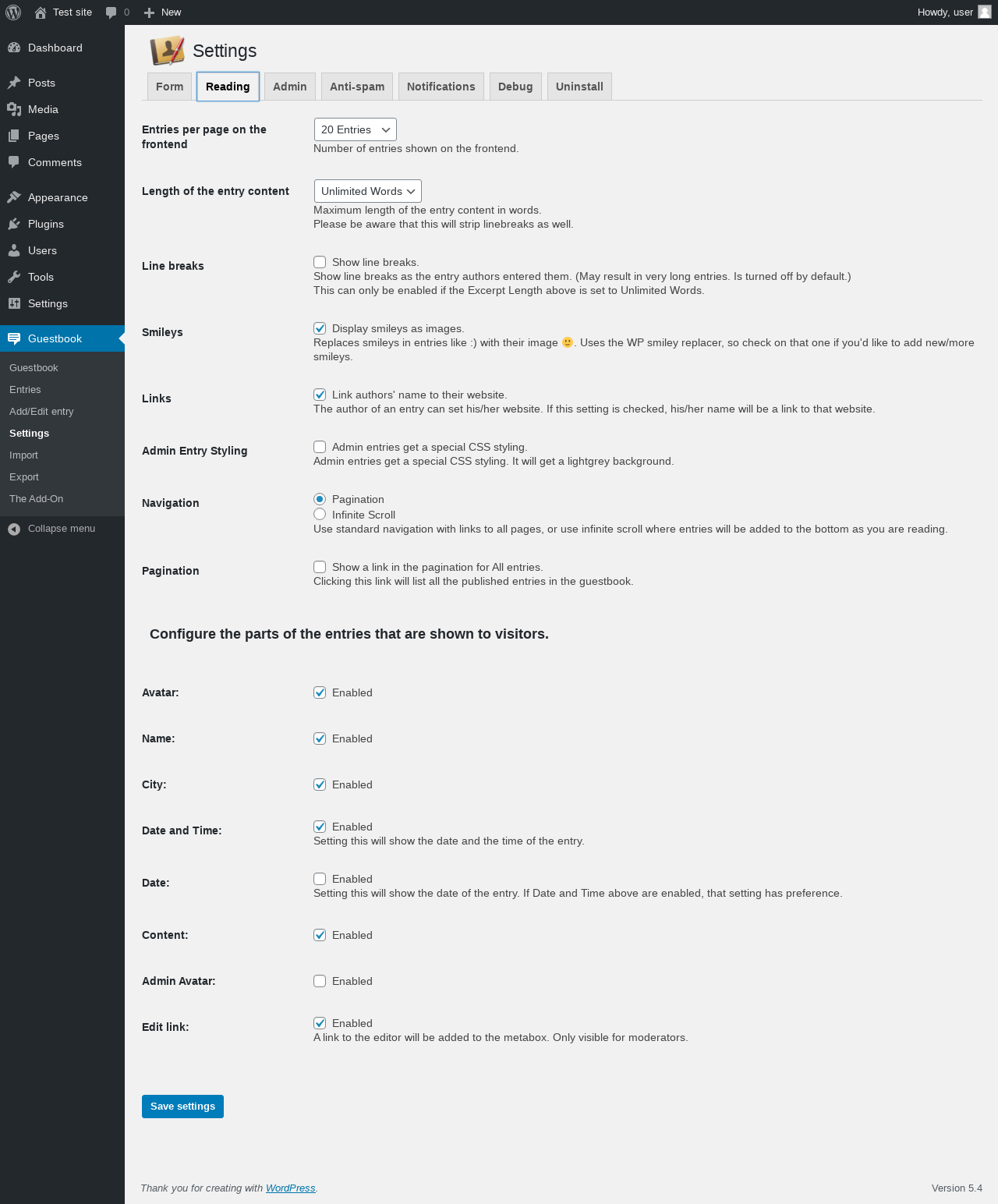Open the Media library icon
The height and width of the screenshot is (1204, 998).
tap(14, 109)
